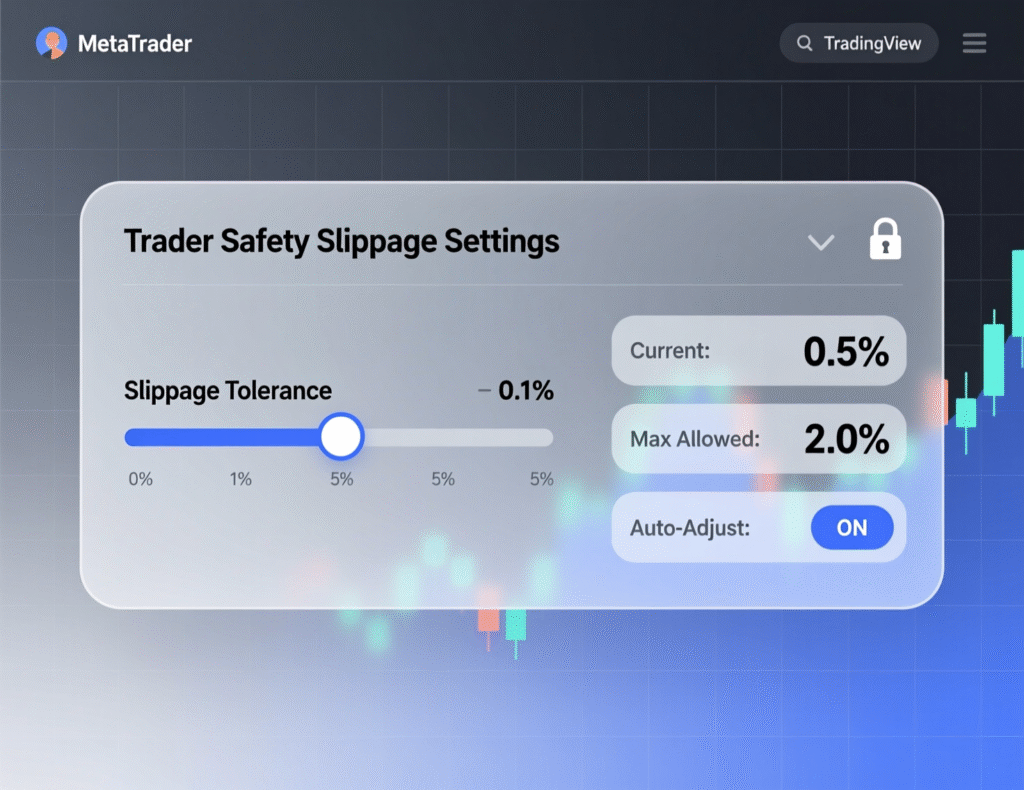Click the 1% label under the slider

[x=240, y=479]
